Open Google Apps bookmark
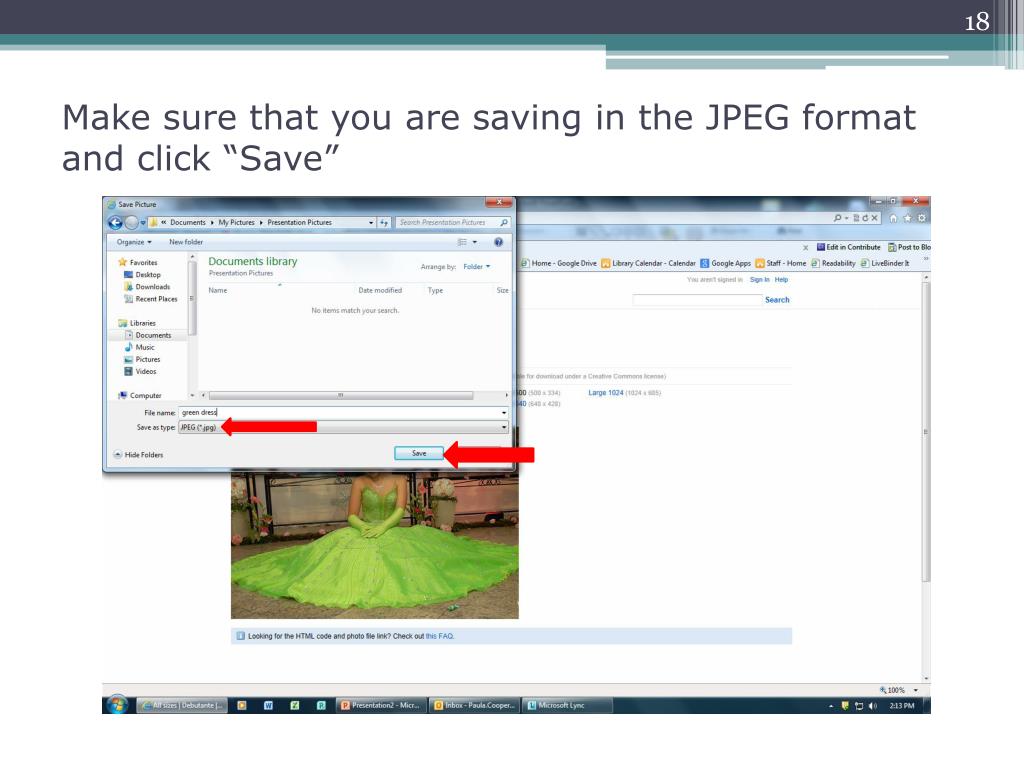 pyautogui.click(x=726, y=263)
